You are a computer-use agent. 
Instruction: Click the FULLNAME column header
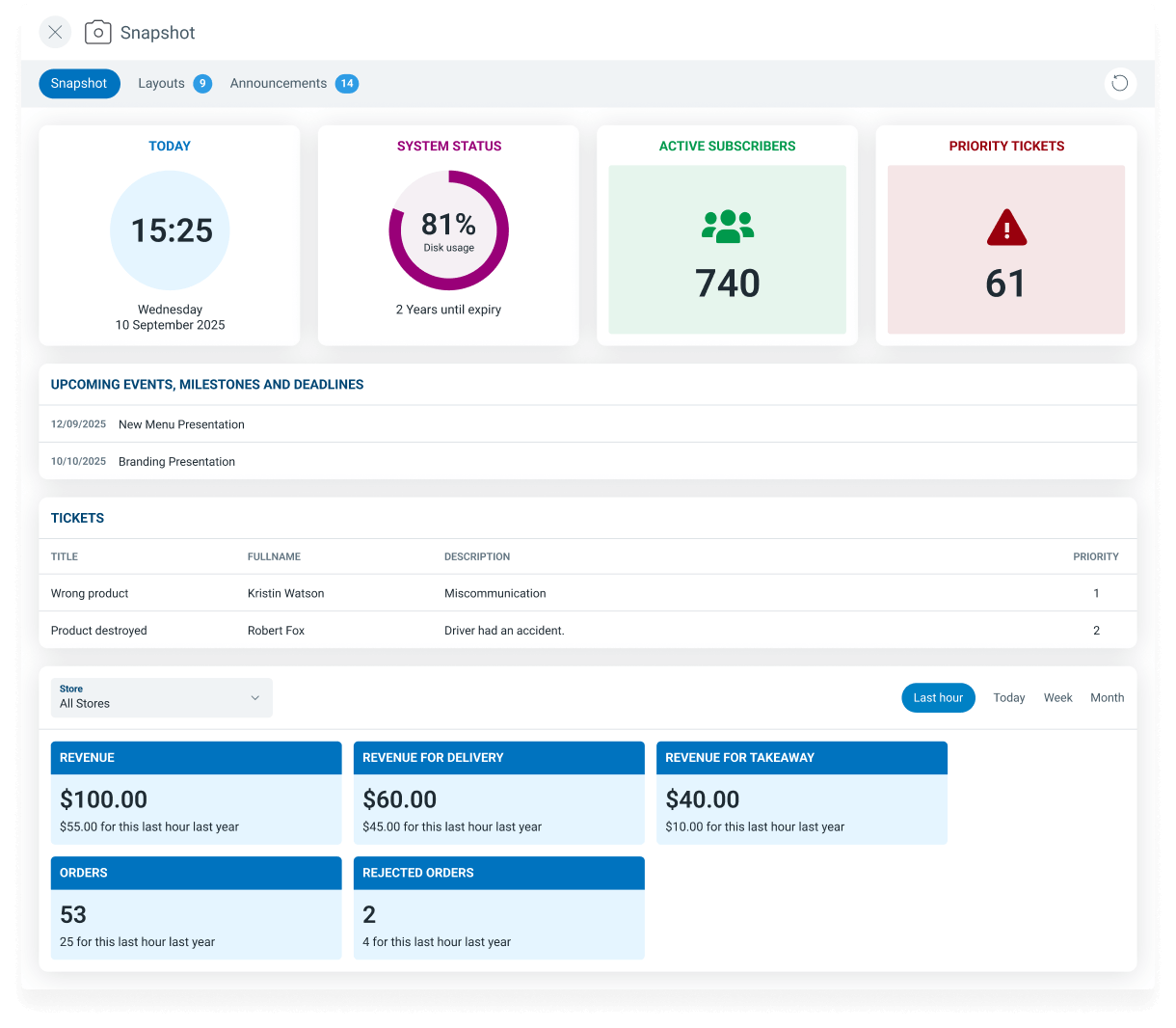pyautogui.click(x=274, y=556)
